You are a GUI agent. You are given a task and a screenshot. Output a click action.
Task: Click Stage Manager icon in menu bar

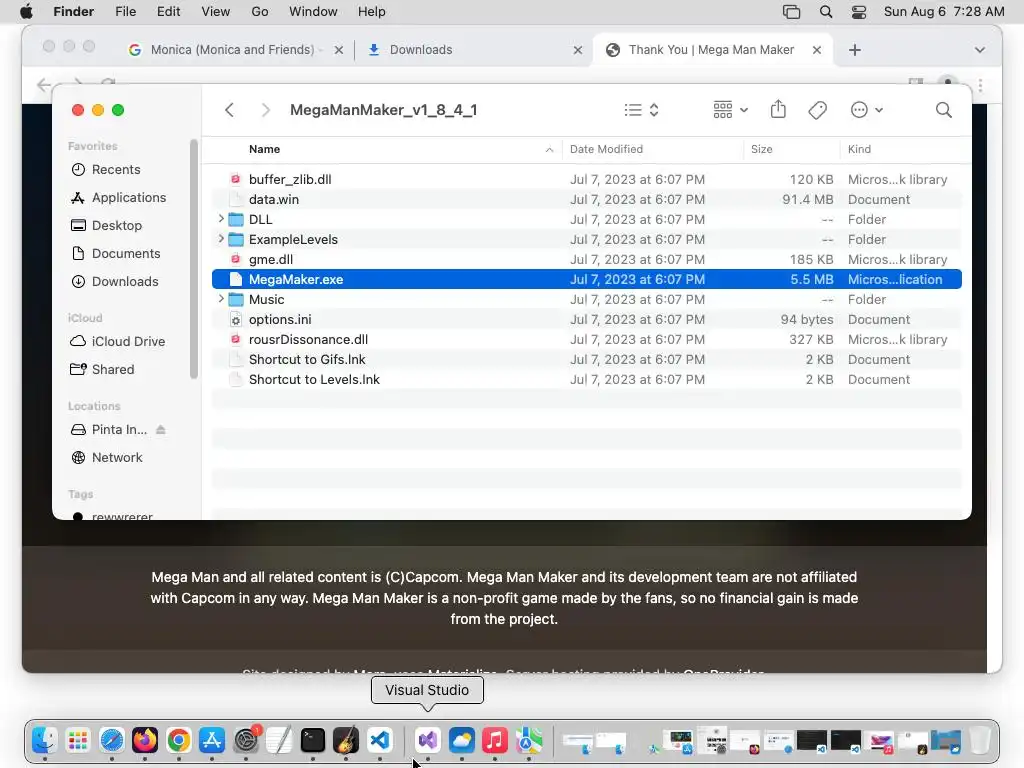tap(791, 12)
